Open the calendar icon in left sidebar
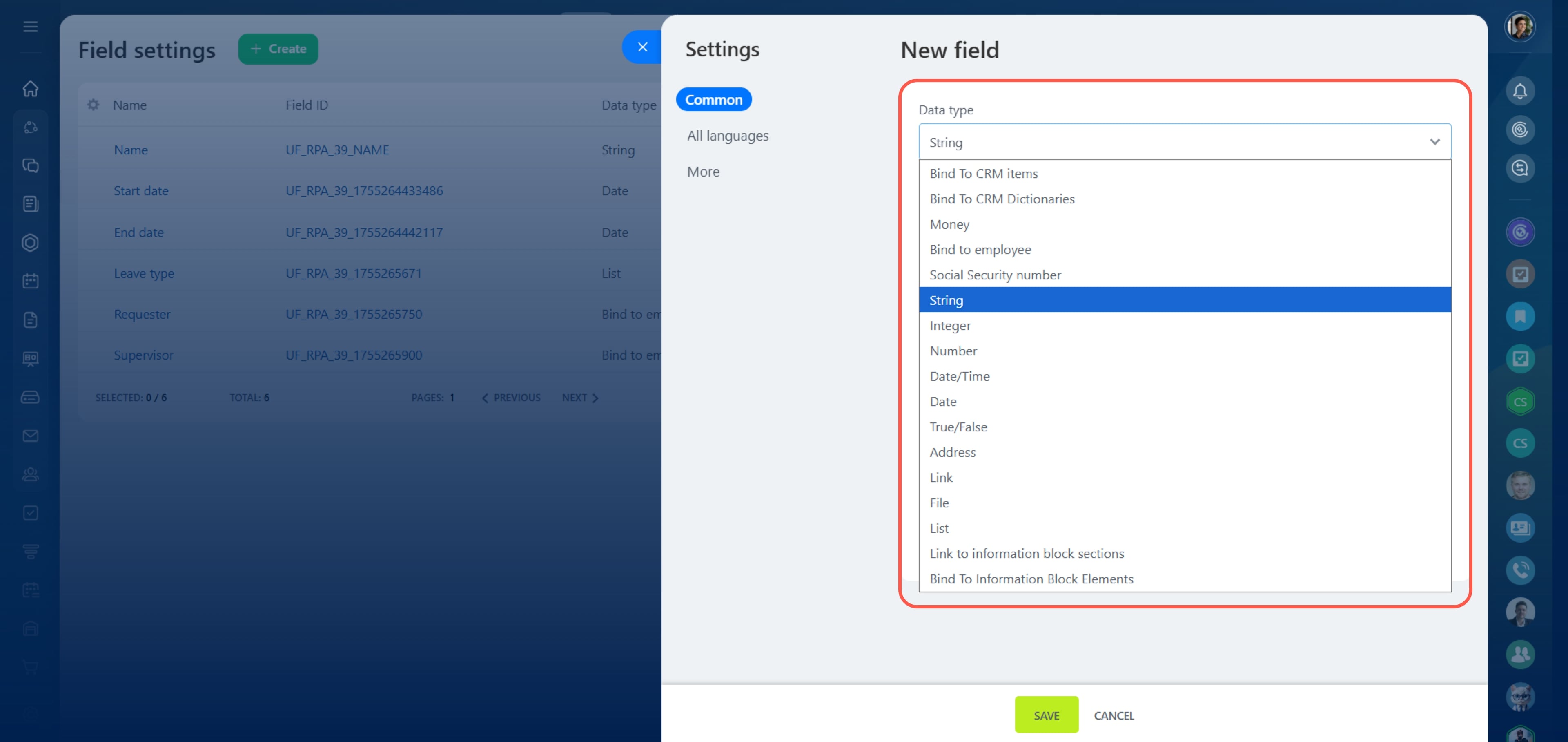Image resolution: width=1568 pixels, height=742 pixels. click(31, 281)
